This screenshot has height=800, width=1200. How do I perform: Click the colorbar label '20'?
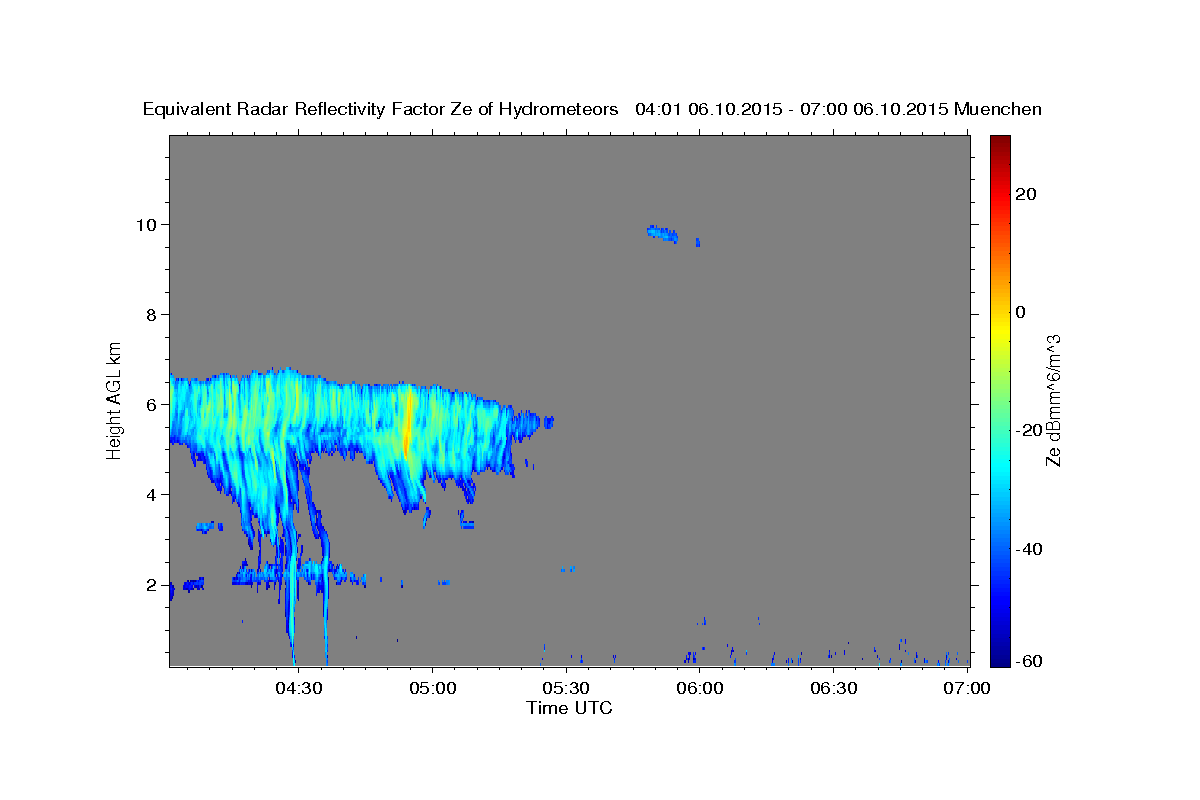(1025, 194)
